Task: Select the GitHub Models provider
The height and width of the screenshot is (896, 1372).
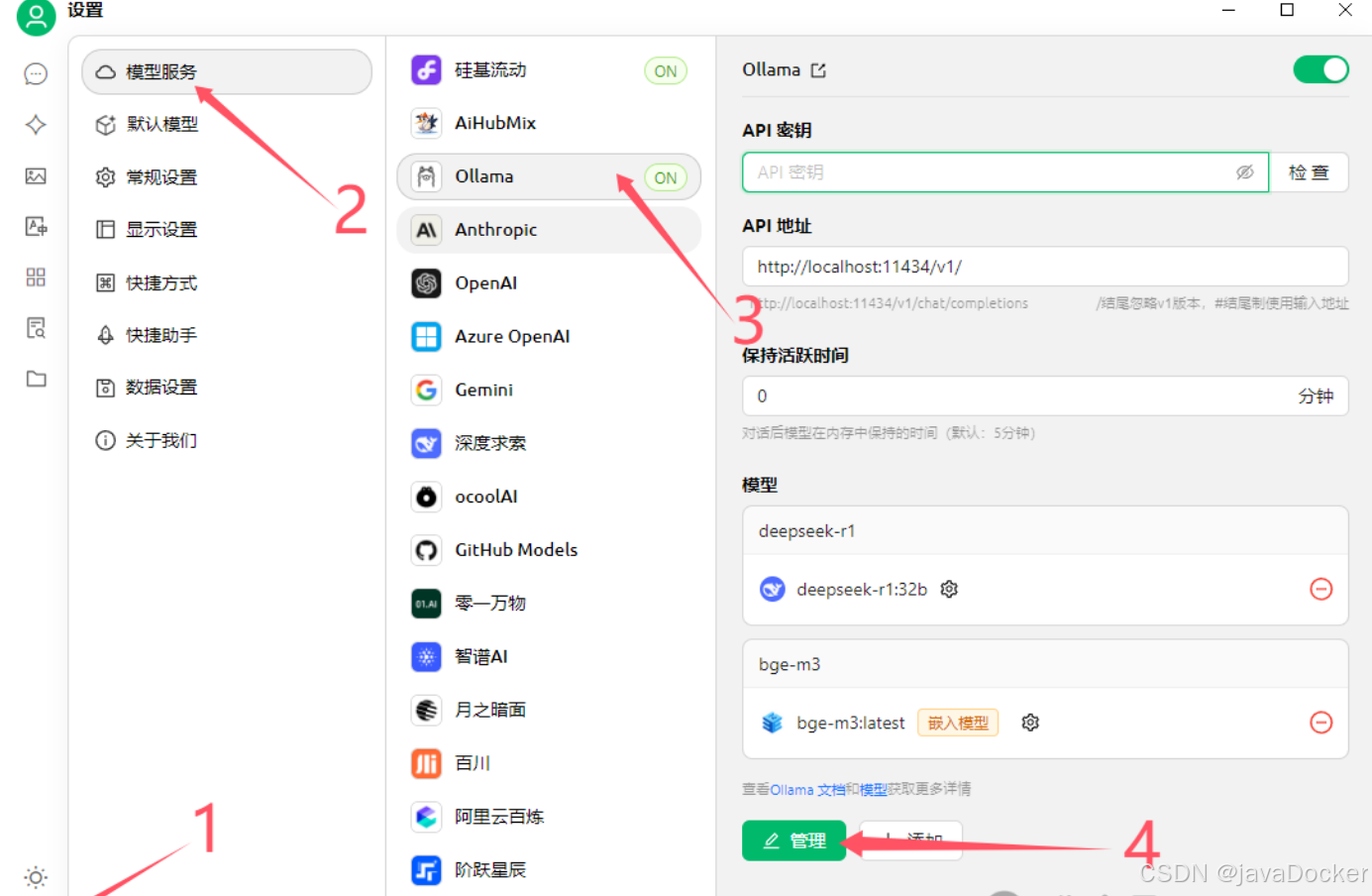Action: (549, 550)
